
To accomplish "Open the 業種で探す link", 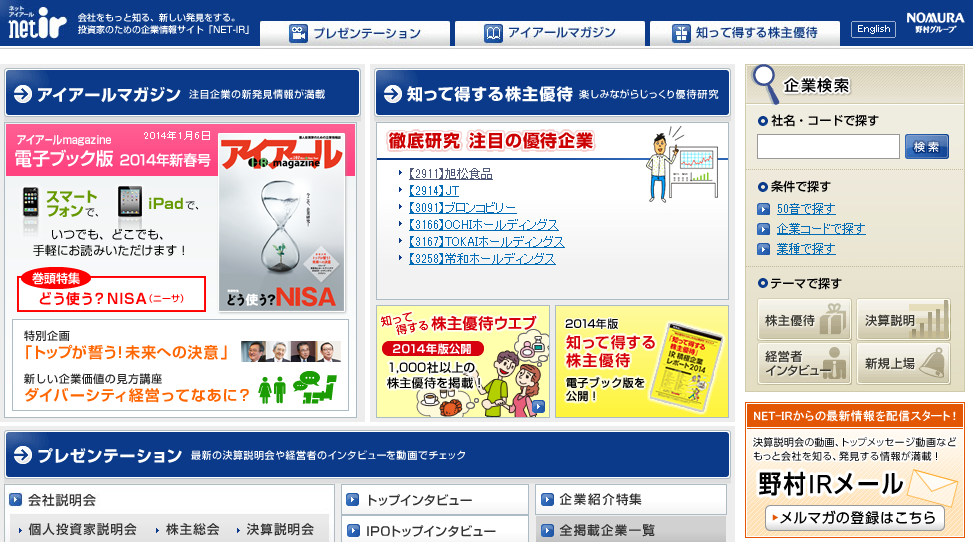I will [806, 249].
